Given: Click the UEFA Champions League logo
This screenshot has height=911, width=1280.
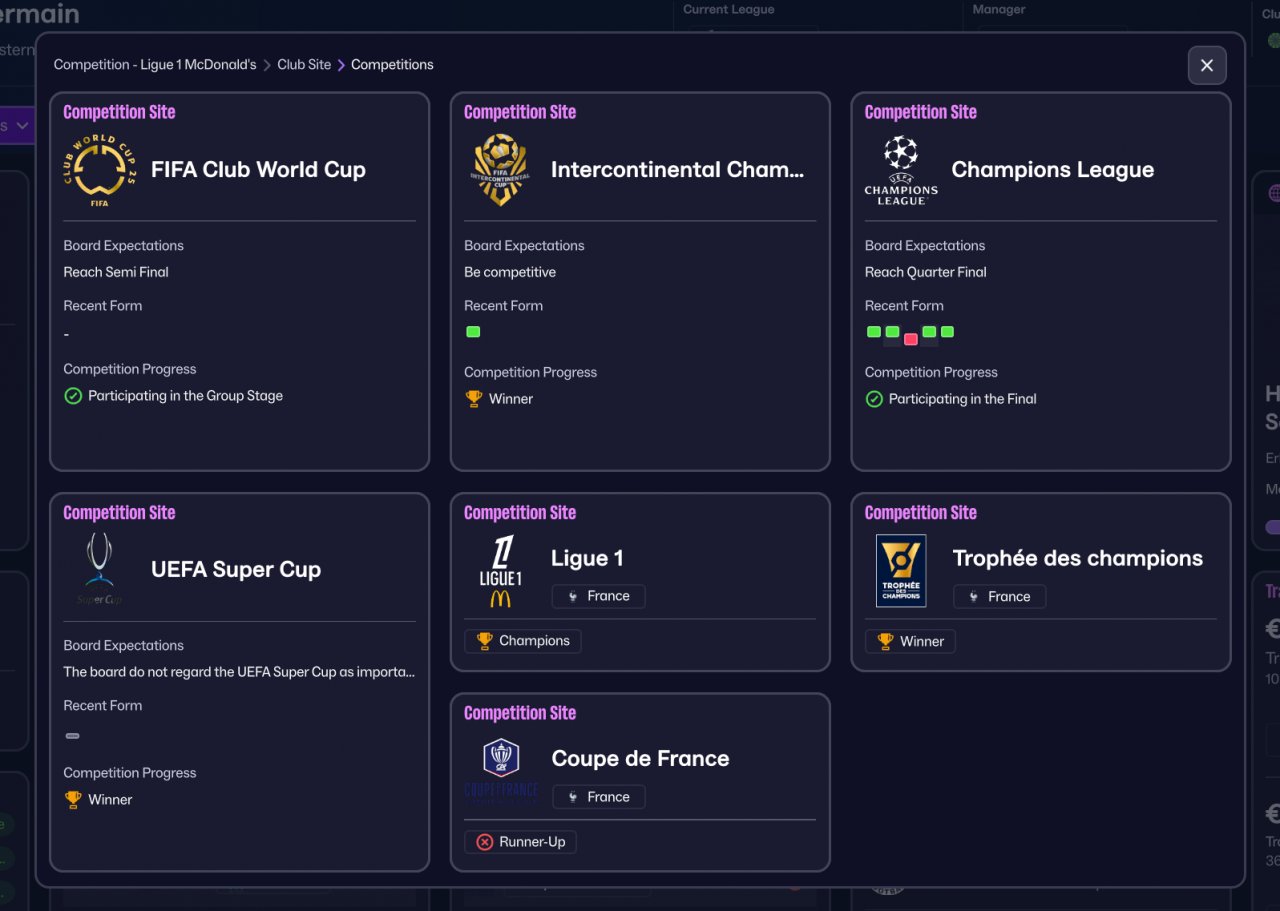Looking at the screenshot, I should (901, 170).
